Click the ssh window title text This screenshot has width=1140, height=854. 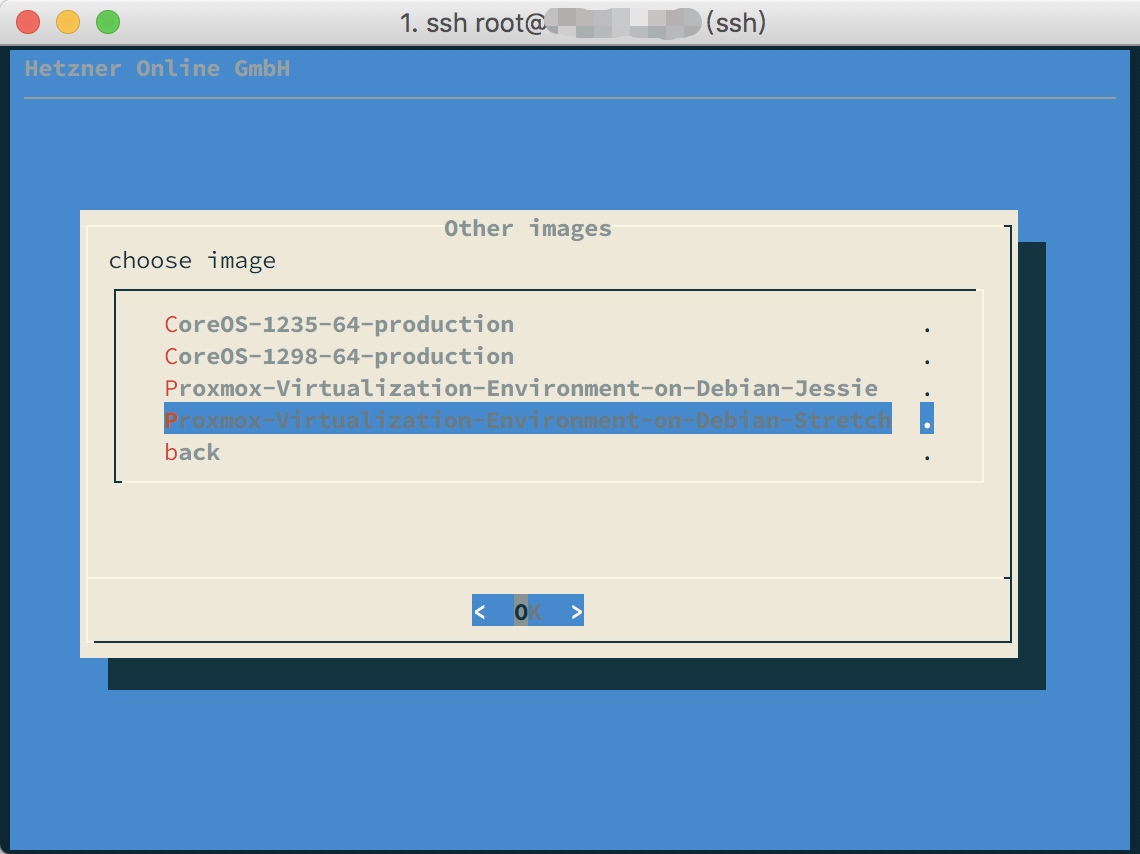click(x=582, y=23)
